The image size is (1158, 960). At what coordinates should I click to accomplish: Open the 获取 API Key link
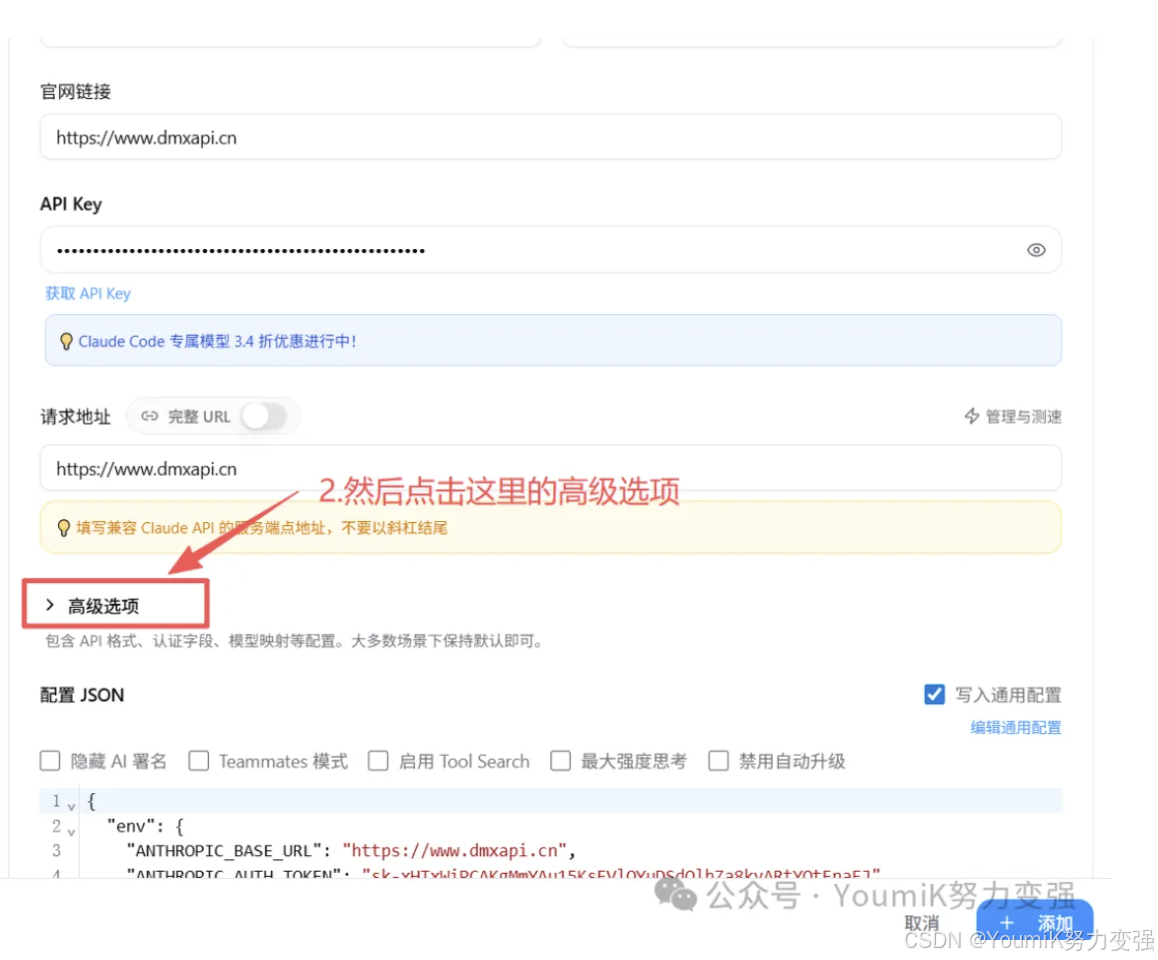pyautogui.click(x=88, y=293)
